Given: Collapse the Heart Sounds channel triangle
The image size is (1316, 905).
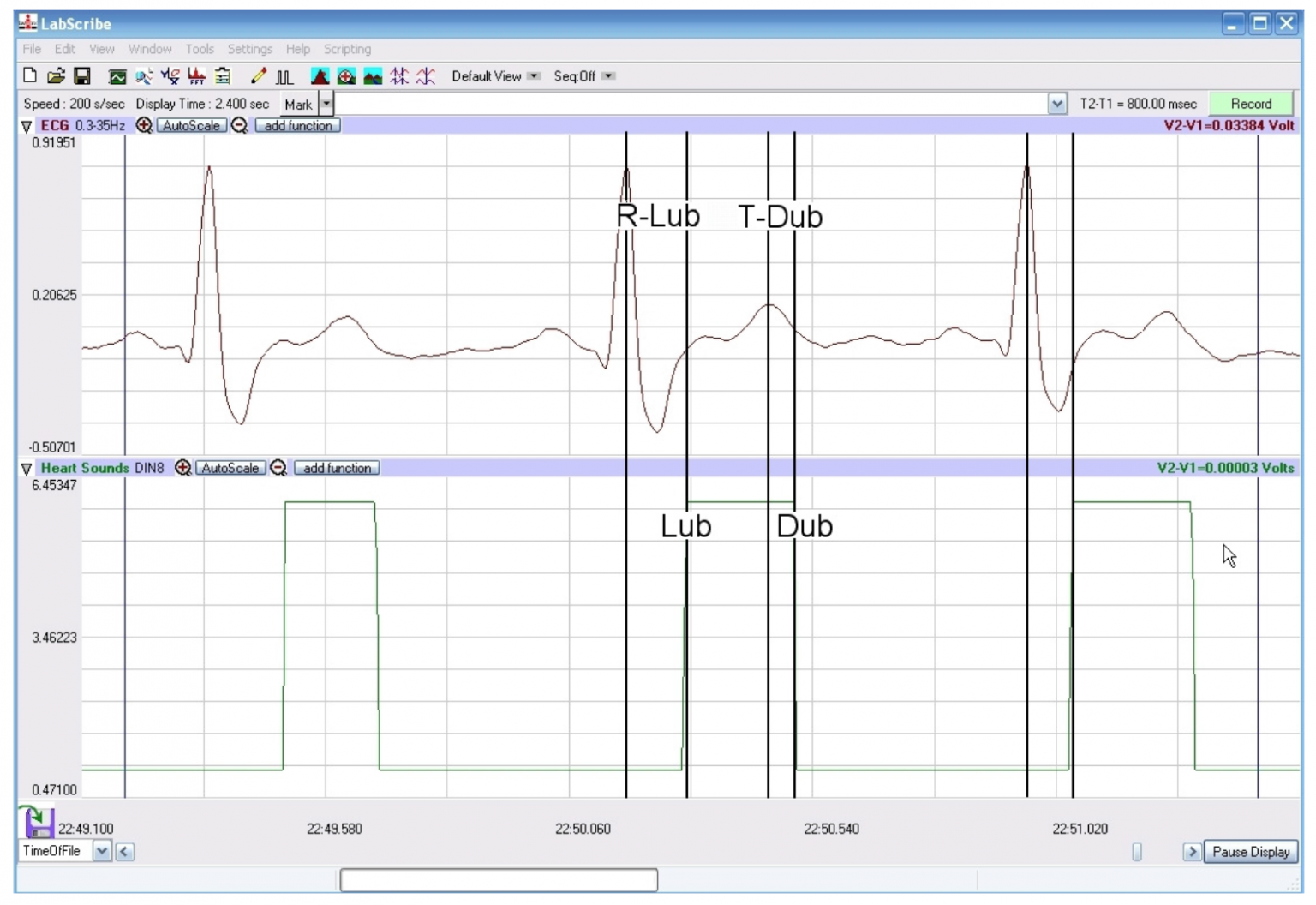Looking at the screenshot, I should 27,469.
